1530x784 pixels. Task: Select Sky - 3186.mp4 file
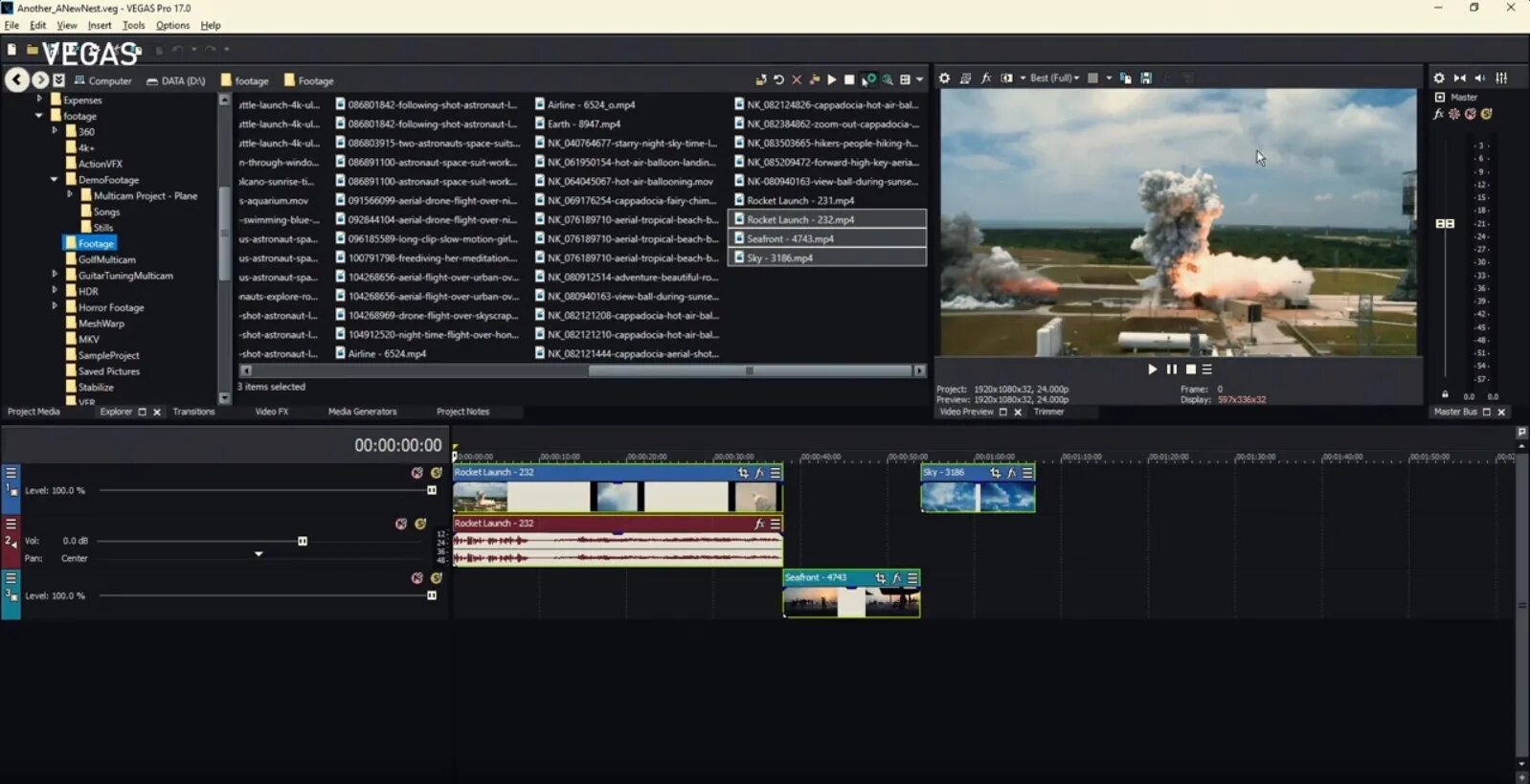tap(827, 258)
